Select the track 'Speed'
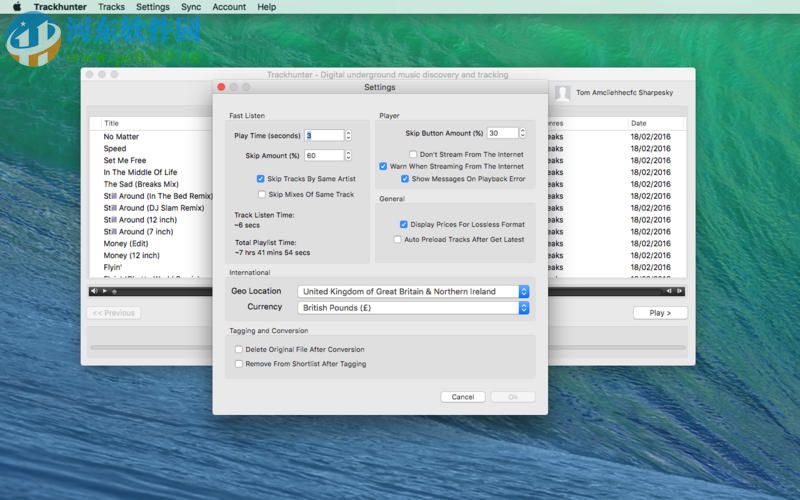Image resolution: width=800 pixels, height=500 pixels. click(115, 148)
